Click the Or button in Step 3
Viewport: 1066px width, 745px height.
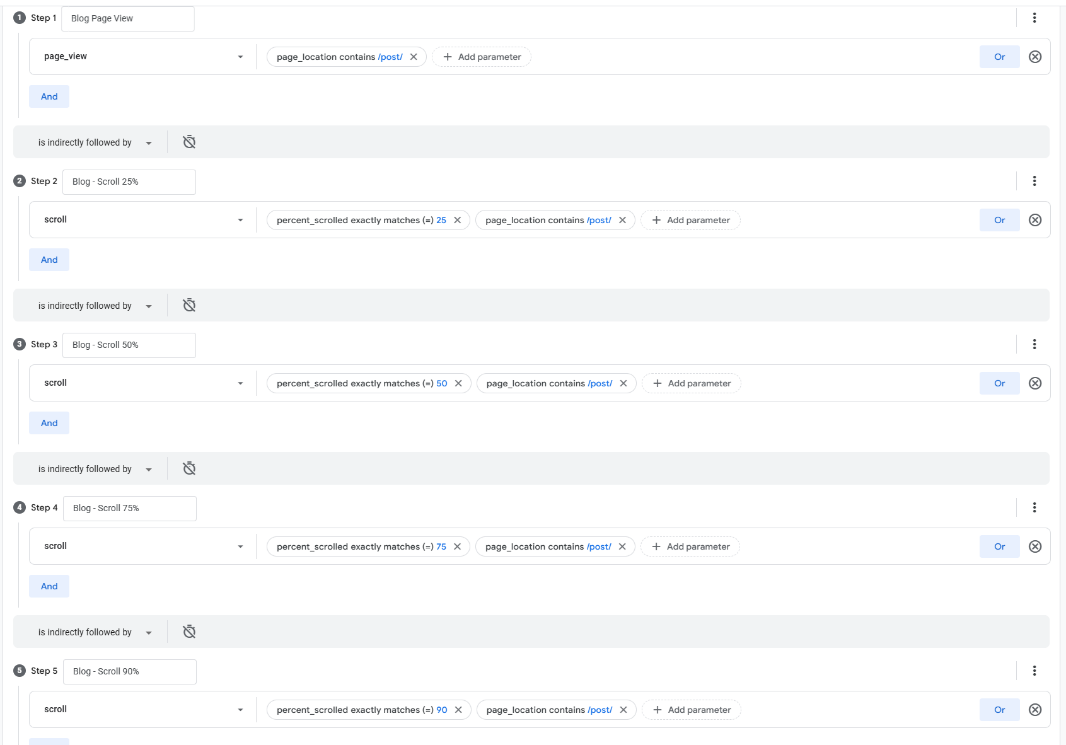click(x=999, y=383)
